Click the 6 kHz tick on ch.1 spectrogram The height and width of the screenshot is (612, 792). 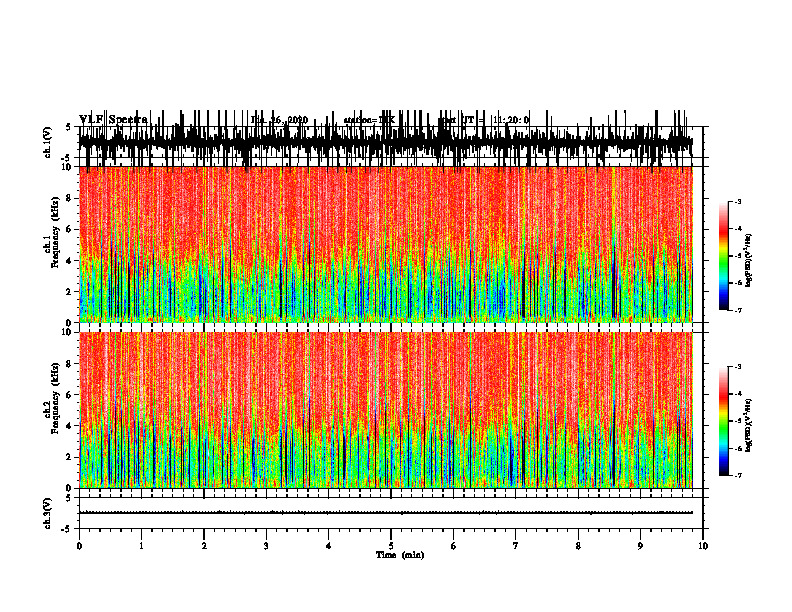pyautogui.click(x=70, y=229)
